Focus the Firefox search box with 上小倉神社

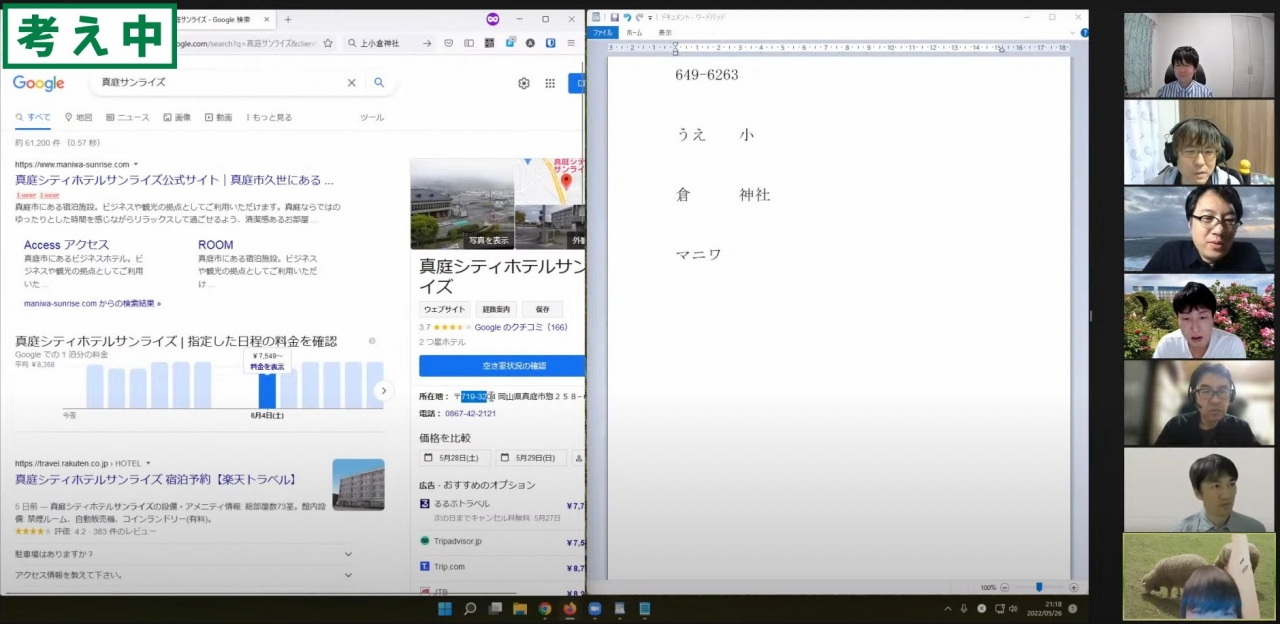385,43
